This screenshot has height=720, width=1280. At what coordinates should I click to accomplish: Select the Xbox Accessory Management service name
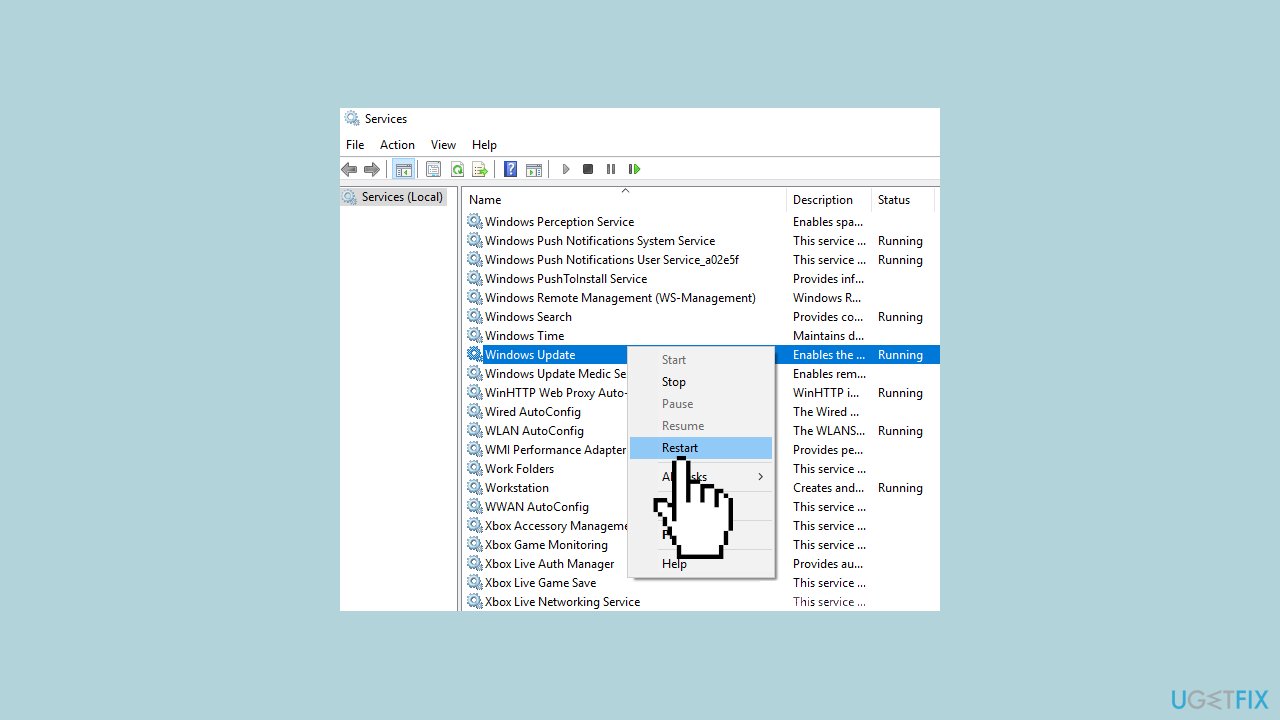coord(556,526)
